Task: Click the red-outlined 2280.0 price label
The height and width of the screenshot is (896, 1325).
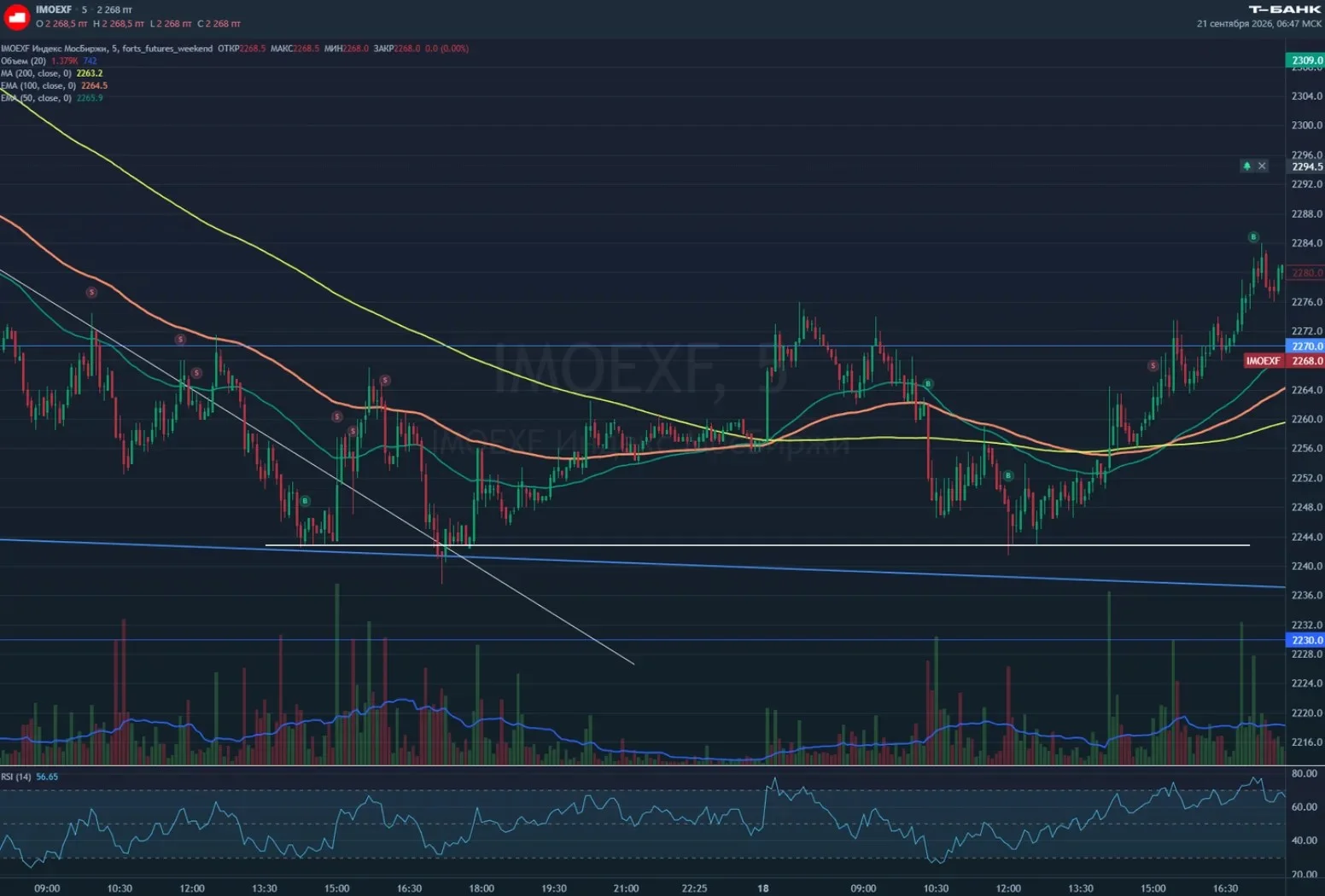Action: 1306,273
